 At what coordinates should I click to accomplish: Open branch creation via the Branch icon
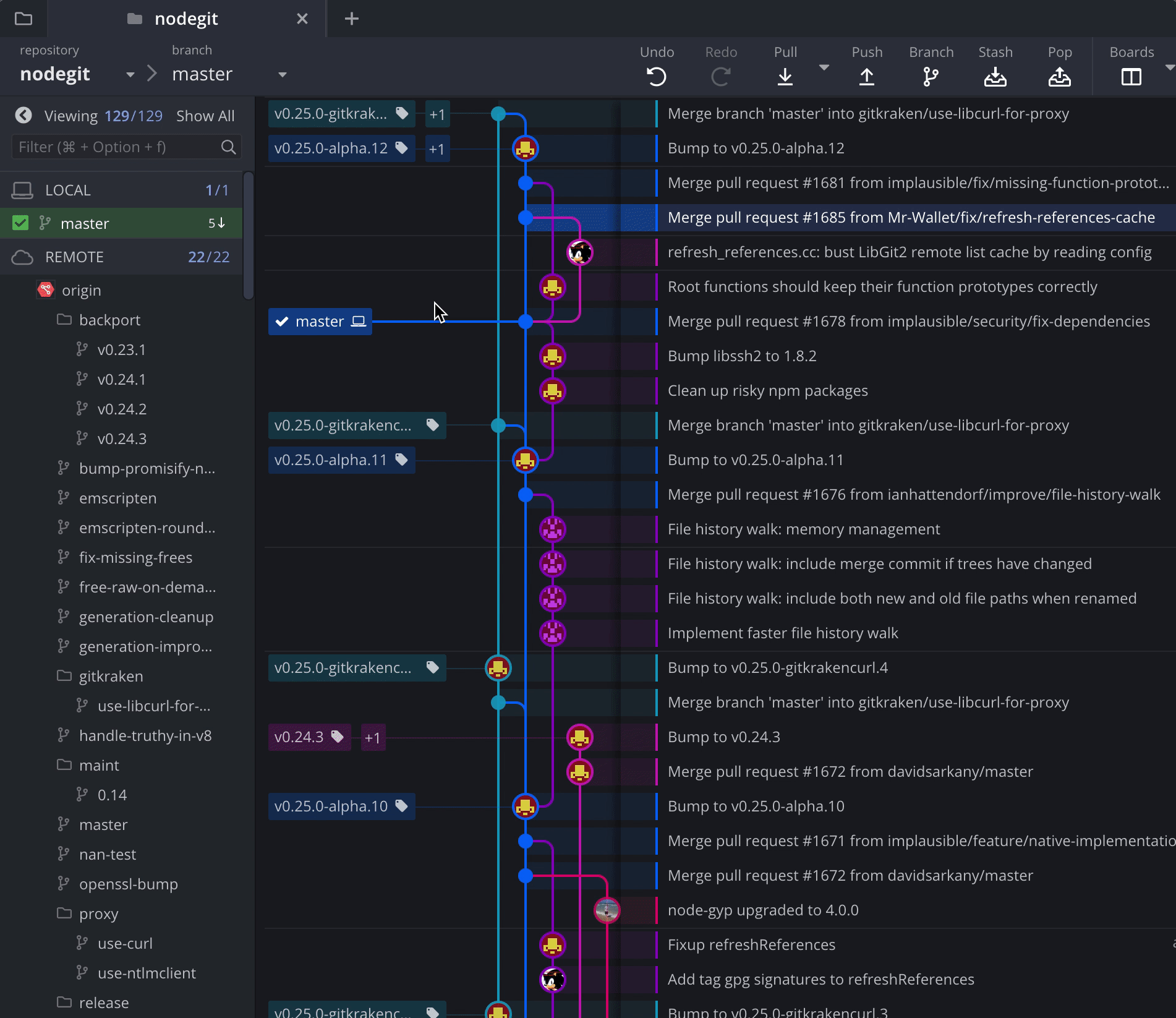pos(931,76)
